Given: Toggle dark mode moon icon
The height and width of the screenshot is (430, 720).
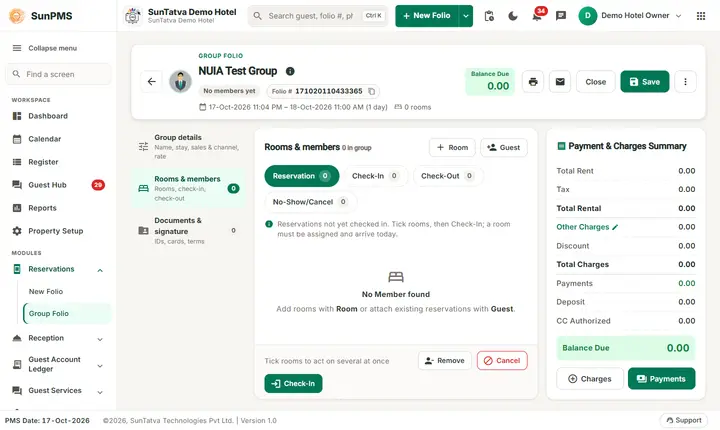Looking at the screenshot, I should 513,16.
